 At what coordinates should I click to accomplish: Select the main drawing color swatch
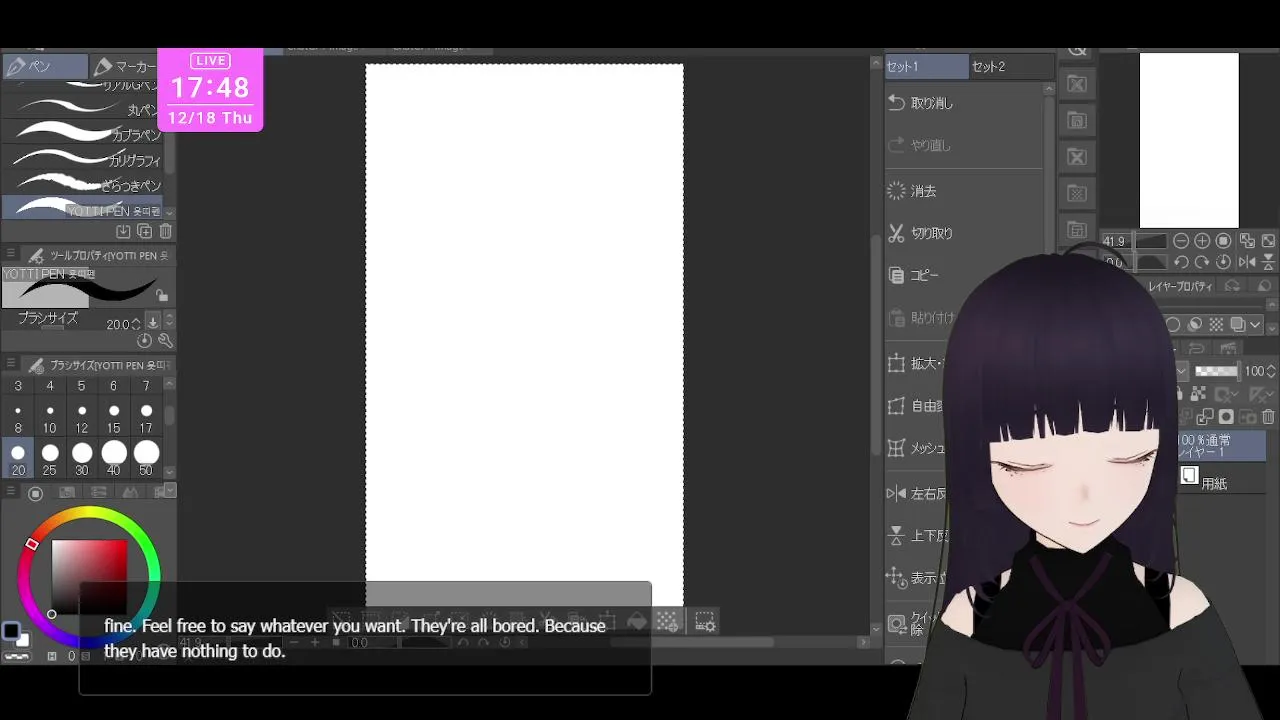(x=10, y=630)
